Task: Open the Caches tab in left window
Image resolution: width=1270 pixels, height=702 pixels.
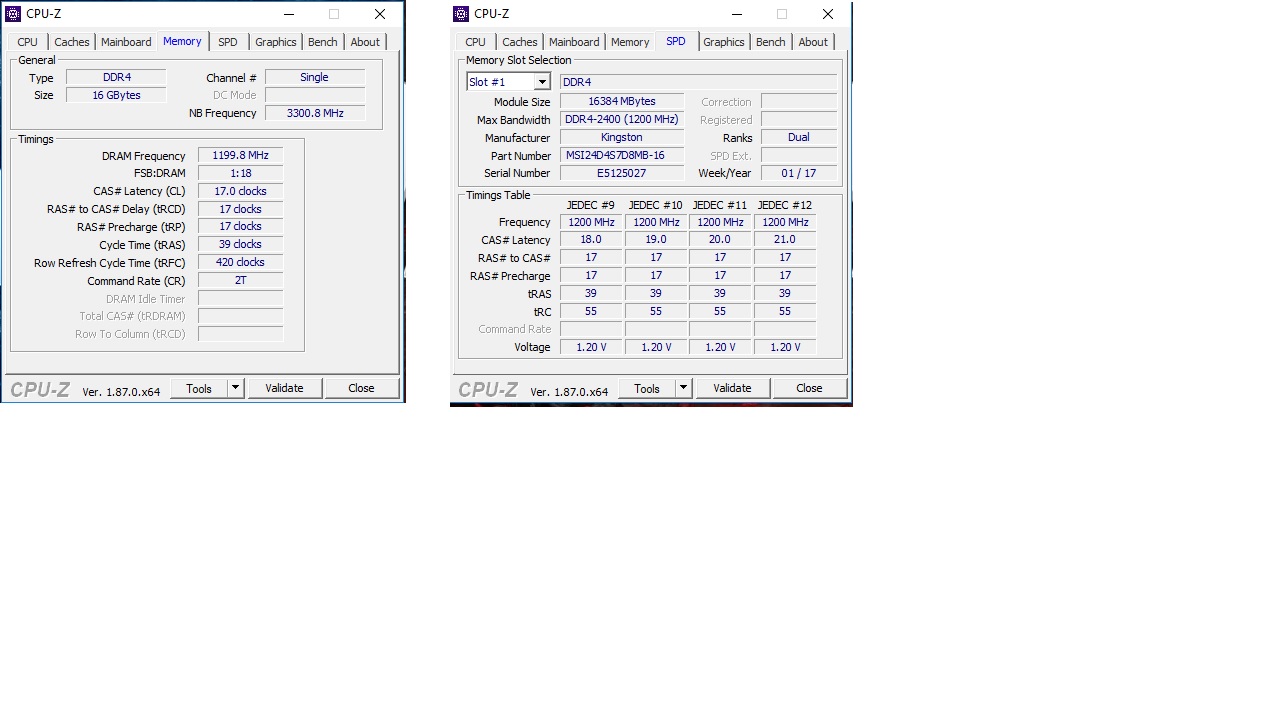Action: 72,42
